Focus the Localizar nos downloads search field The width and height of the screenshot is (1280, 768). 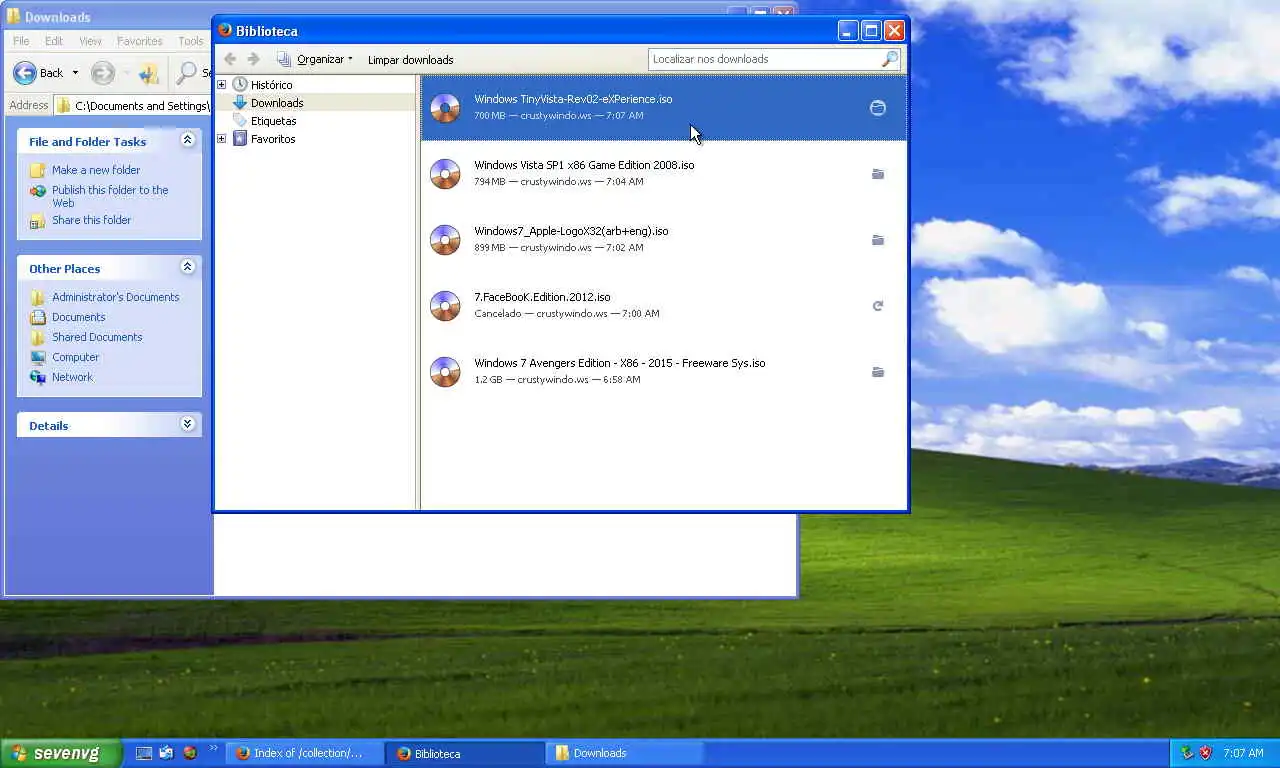(x=765, y=59)
